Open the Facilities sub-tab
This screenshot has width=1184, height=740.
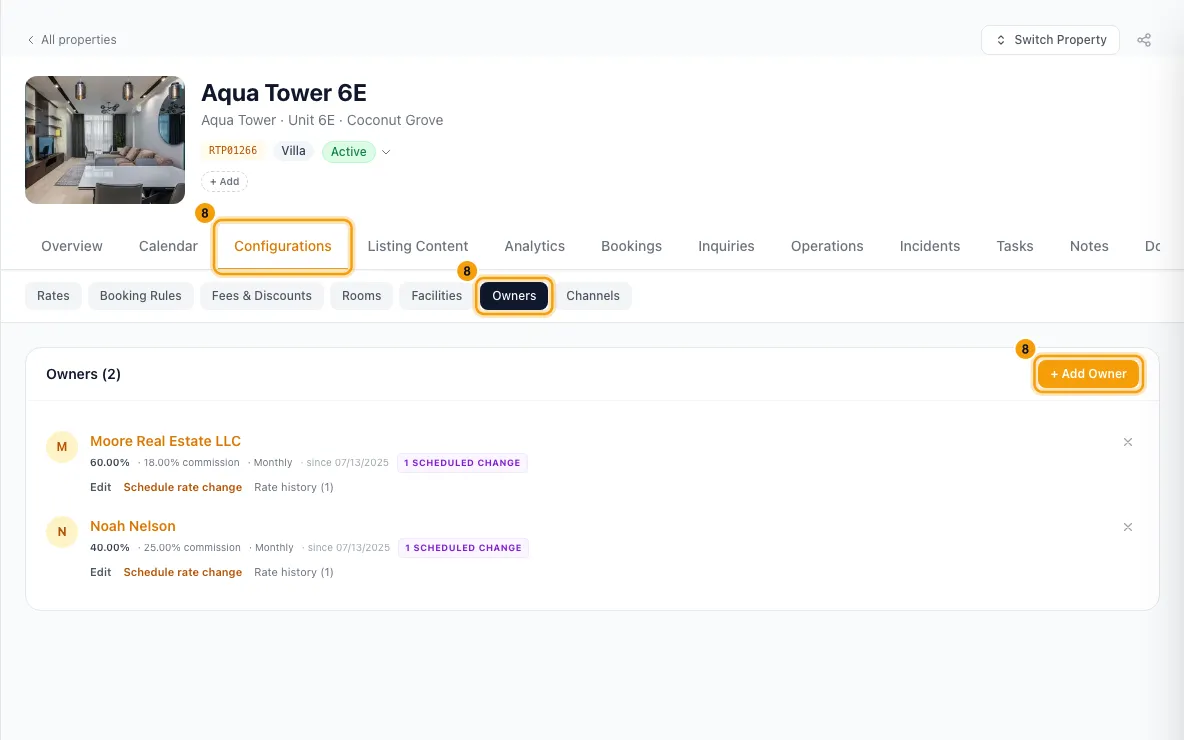436,296
